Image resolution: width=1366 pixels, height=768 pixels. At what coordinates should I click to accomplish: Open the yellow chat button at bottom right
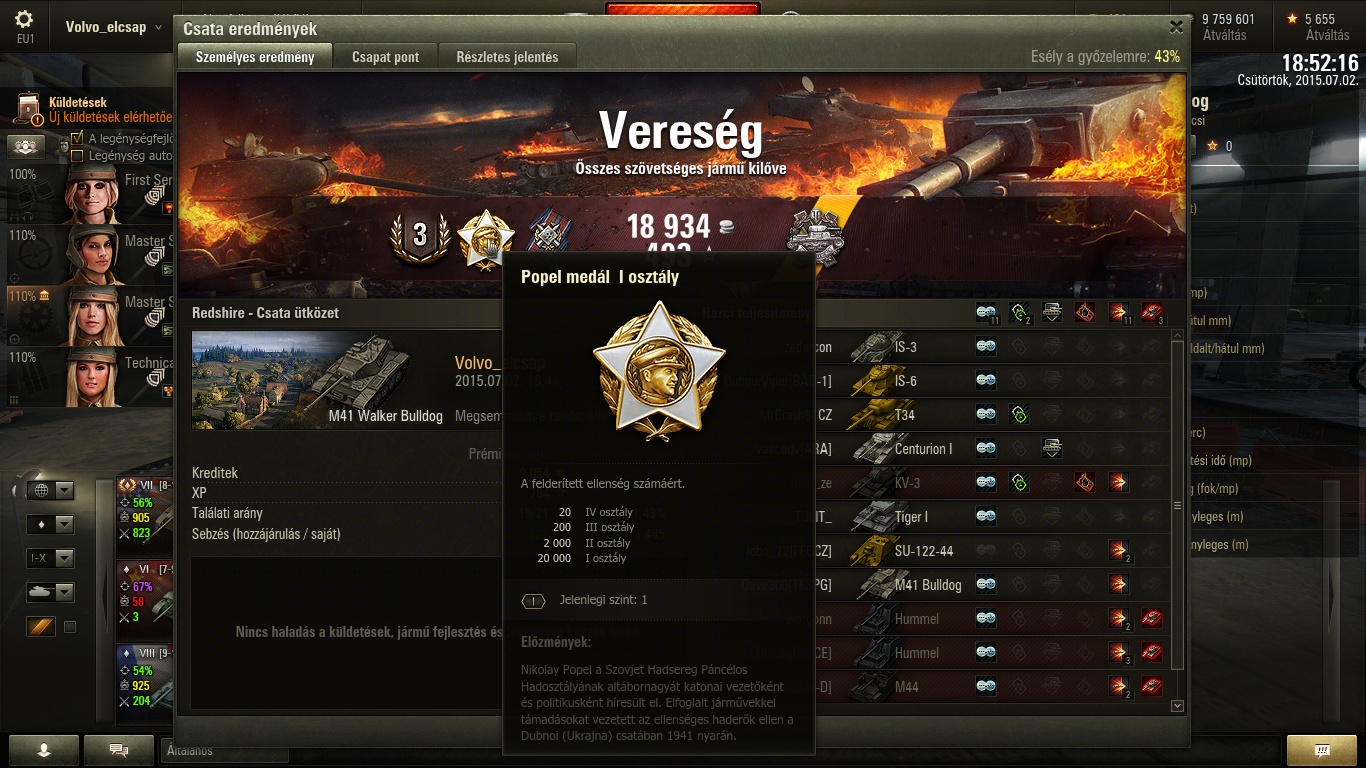pos(1321,750)
